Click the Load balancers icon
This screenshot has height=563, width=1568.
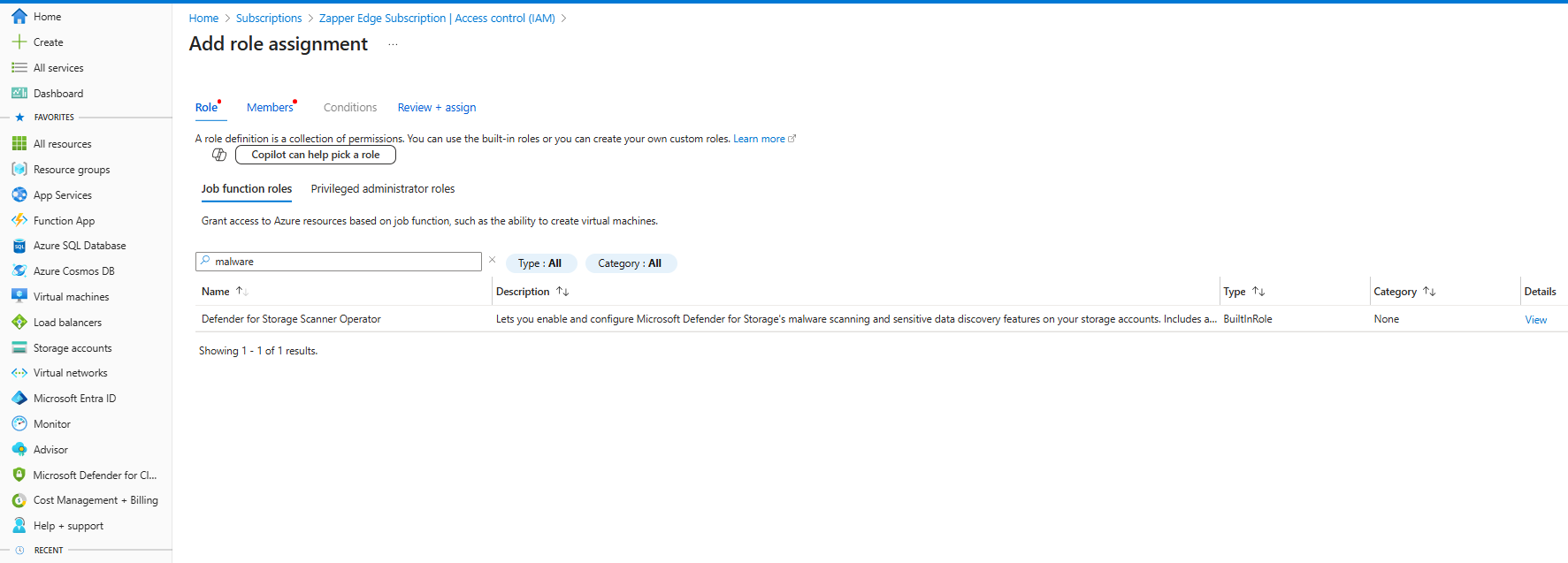[19, 323]
